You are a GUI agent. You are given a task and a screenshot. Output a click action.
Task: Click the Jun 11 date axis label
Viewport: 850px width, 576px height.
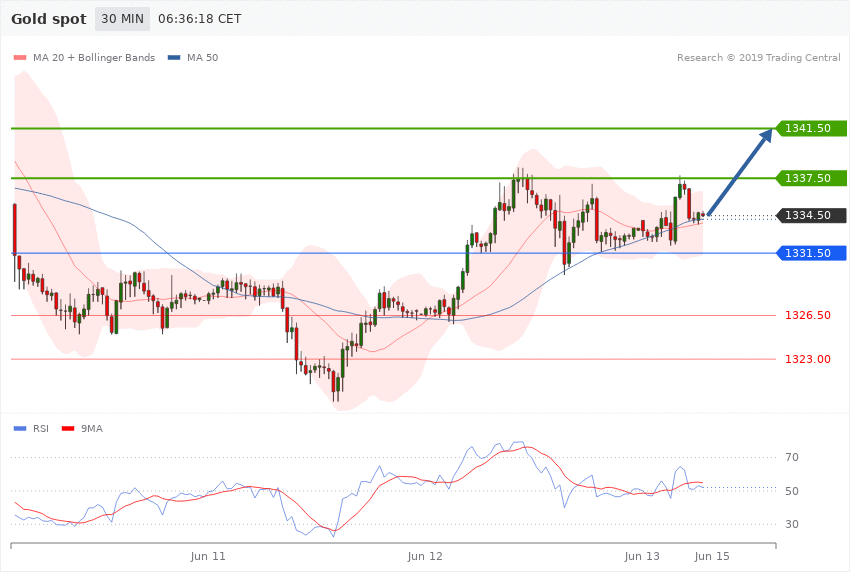tap(208, 556)
